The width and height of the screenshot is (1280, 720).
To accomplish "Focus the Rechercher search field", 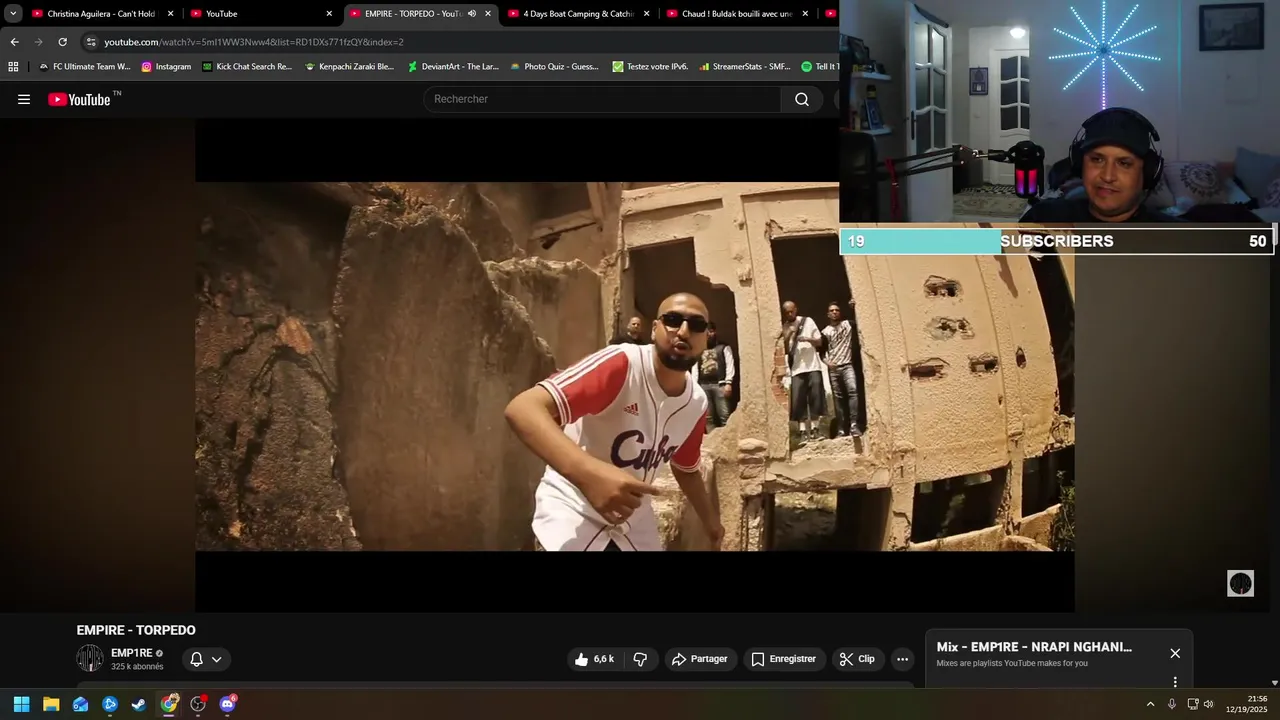I will (x=603, y=99).
